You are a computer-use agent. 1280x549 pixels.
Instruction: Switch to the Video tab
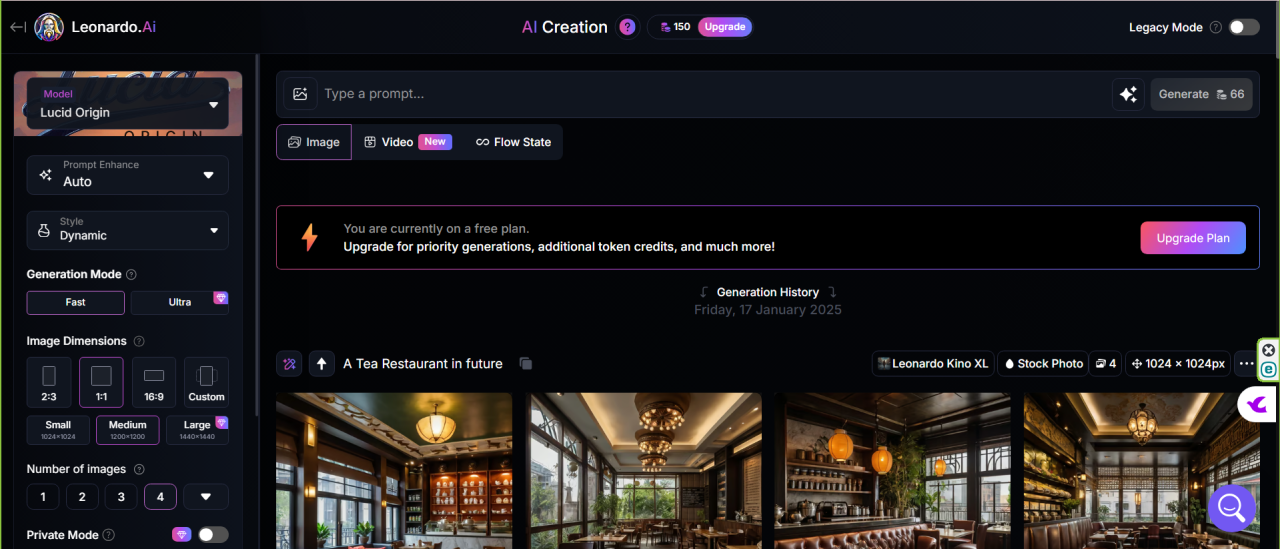click(x=407, y=142)
